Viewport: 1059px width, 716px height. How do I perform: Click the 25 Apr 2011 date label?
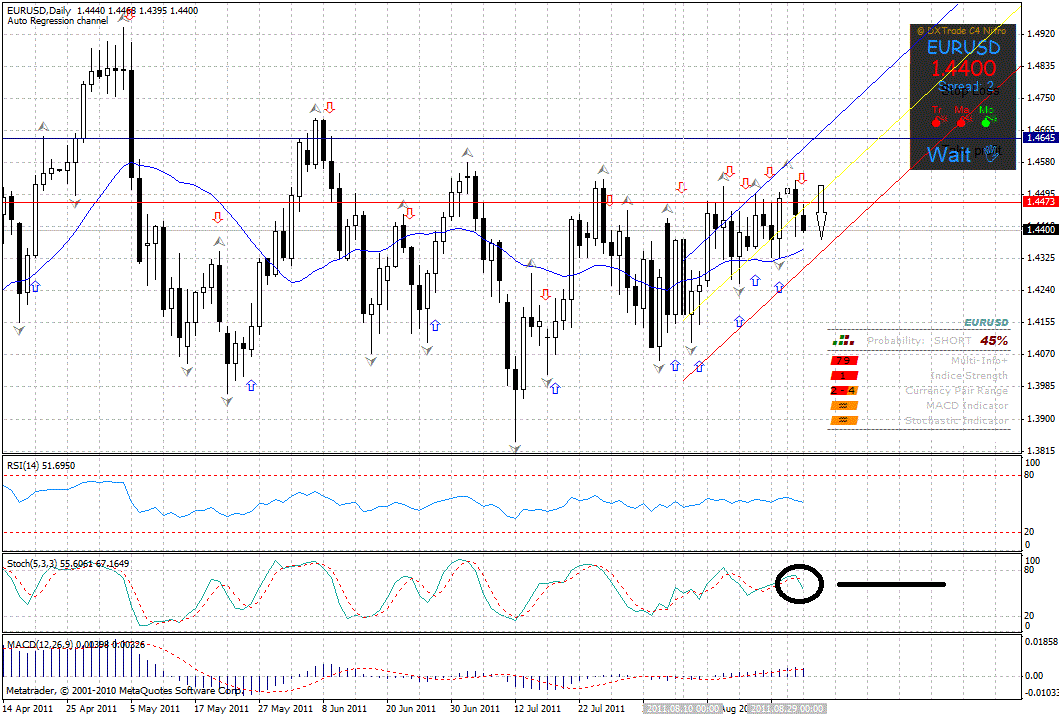coord(91,709)
